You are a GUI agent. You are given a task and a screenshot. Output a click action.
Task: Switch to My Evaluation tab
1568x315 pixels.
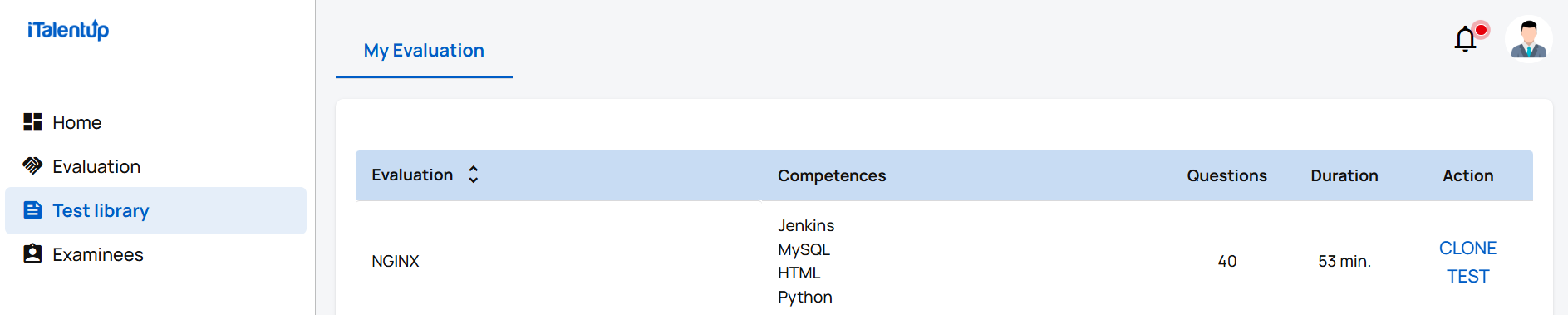tap(424, 51)
